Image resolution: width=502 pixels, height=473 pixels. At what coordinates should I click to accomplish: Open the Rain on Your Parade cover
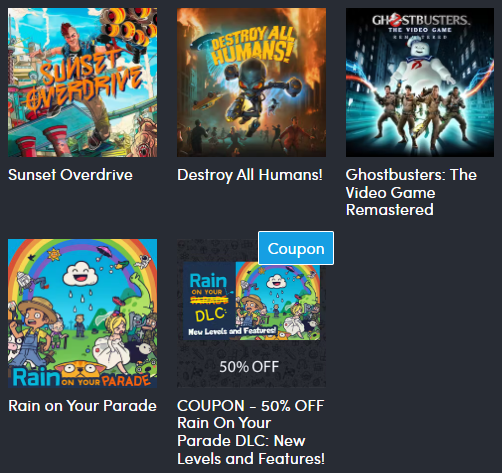82,313
